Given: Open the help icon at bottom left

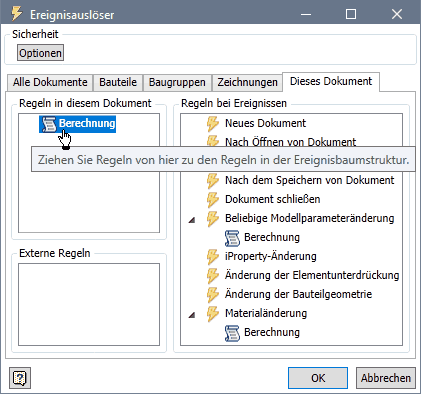Looking at the screenshot, I should pyautogui.click(x=20, y=378).
